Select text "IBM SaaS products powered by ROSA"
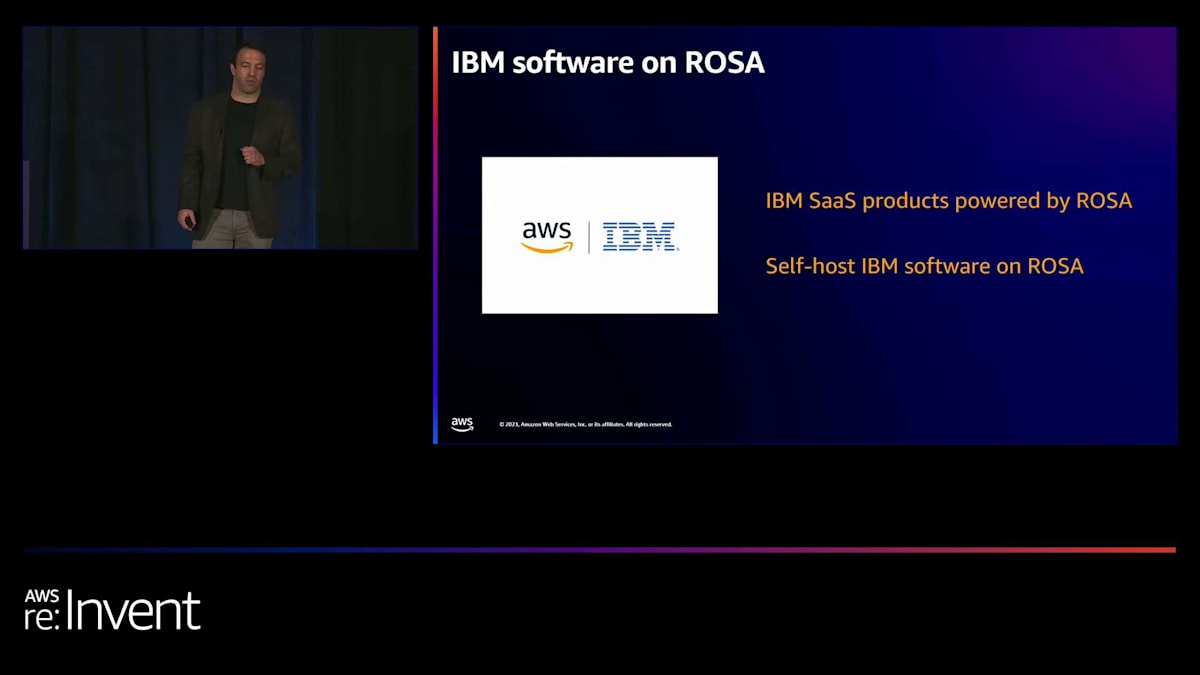 pos(949,201)
